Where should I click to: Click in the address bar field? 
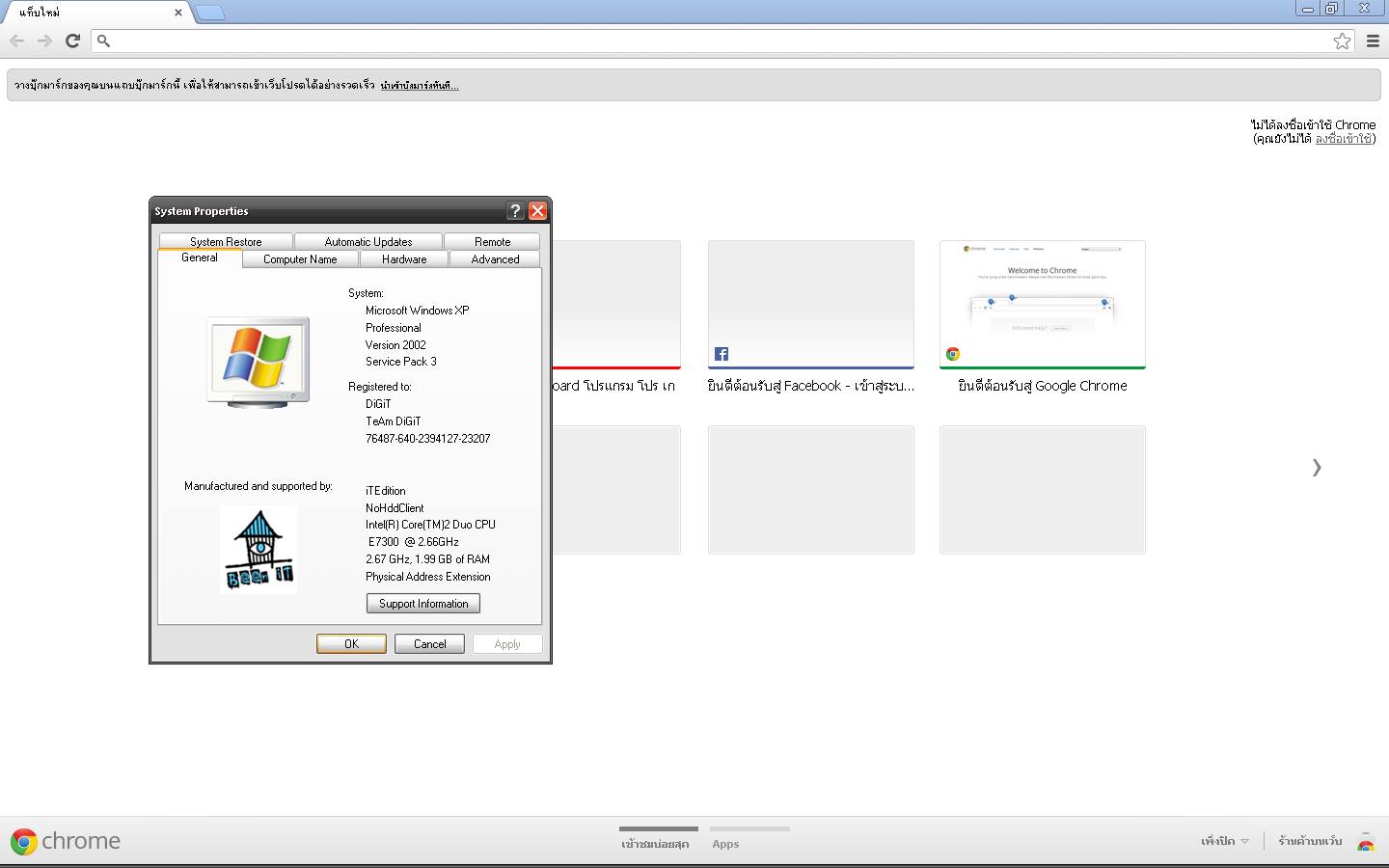723,41
